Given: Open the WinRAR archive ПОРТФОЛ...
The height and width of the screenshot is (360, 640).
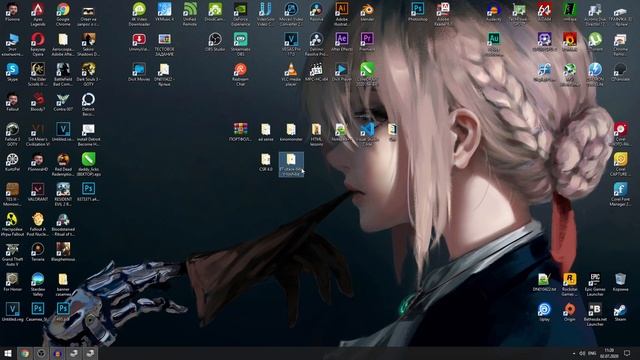Looking at the screenshot, I should [x=240, y=132].
